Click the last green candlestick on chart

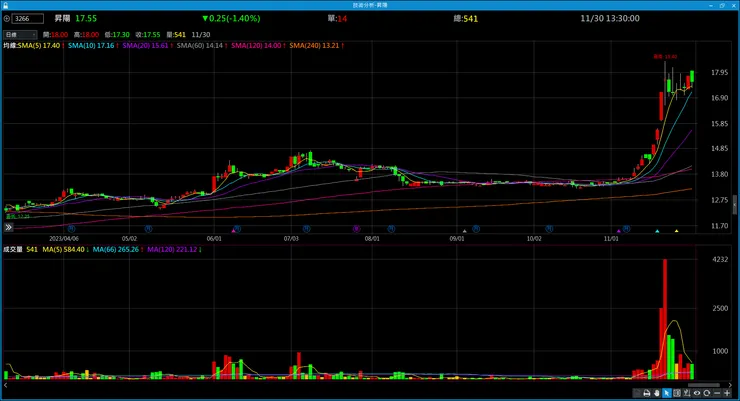coord(692,76)
